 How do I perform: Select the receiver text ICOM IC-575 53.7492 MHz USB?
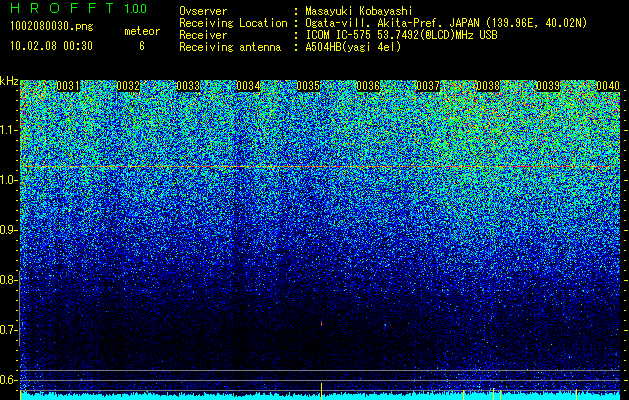tap(401, 35)
